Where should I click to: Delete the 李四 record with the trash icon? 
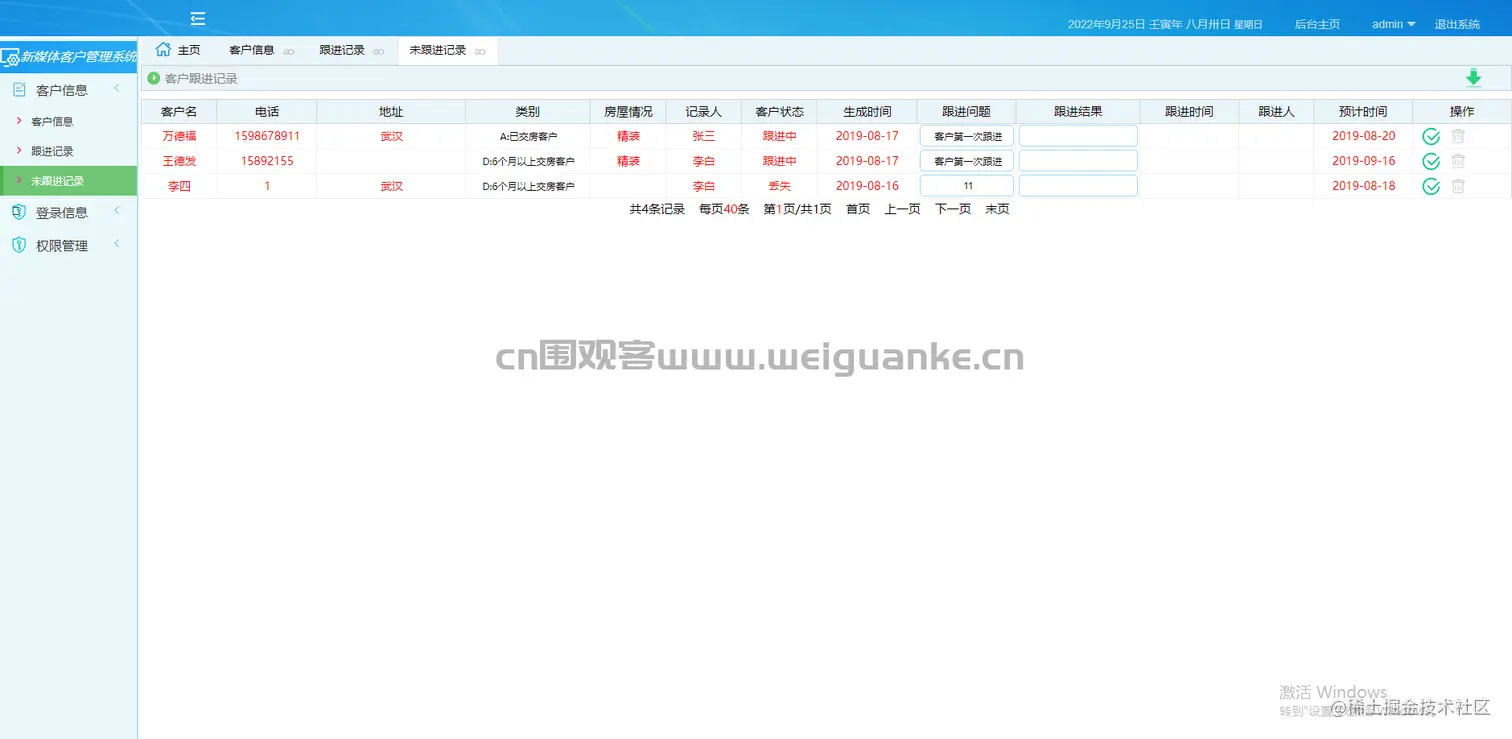tap(1458, 186)
